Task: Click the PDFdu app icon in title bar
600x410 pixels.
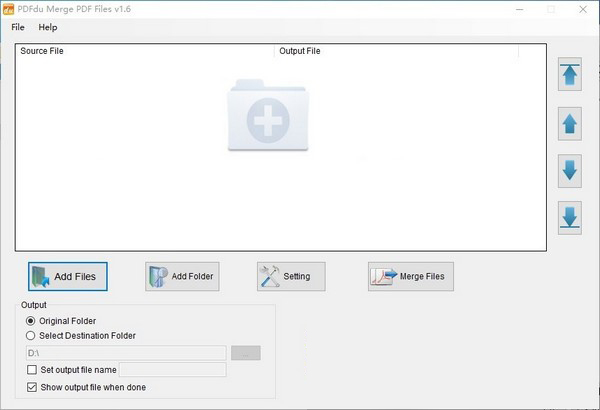Action: tap(8, 9)
